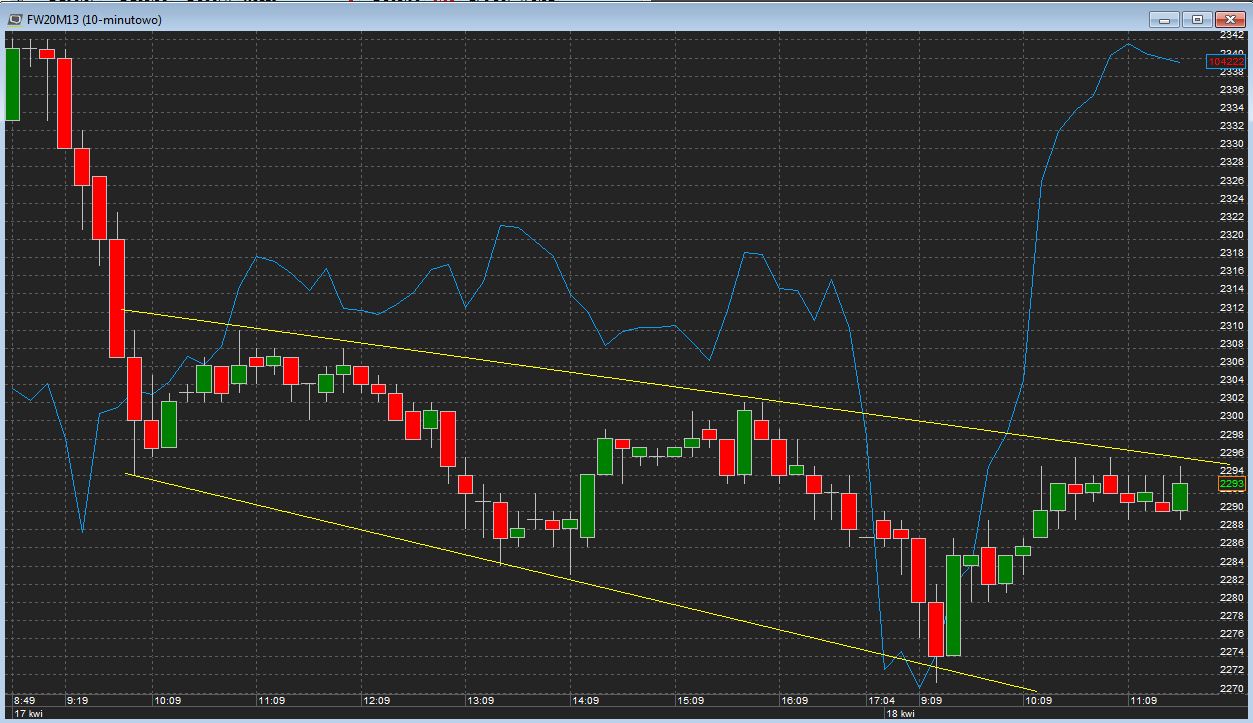Viewport: 1253px width, 723px height.
Task: Select the red 104222 indicator value label
Action: coord(1225,62)
